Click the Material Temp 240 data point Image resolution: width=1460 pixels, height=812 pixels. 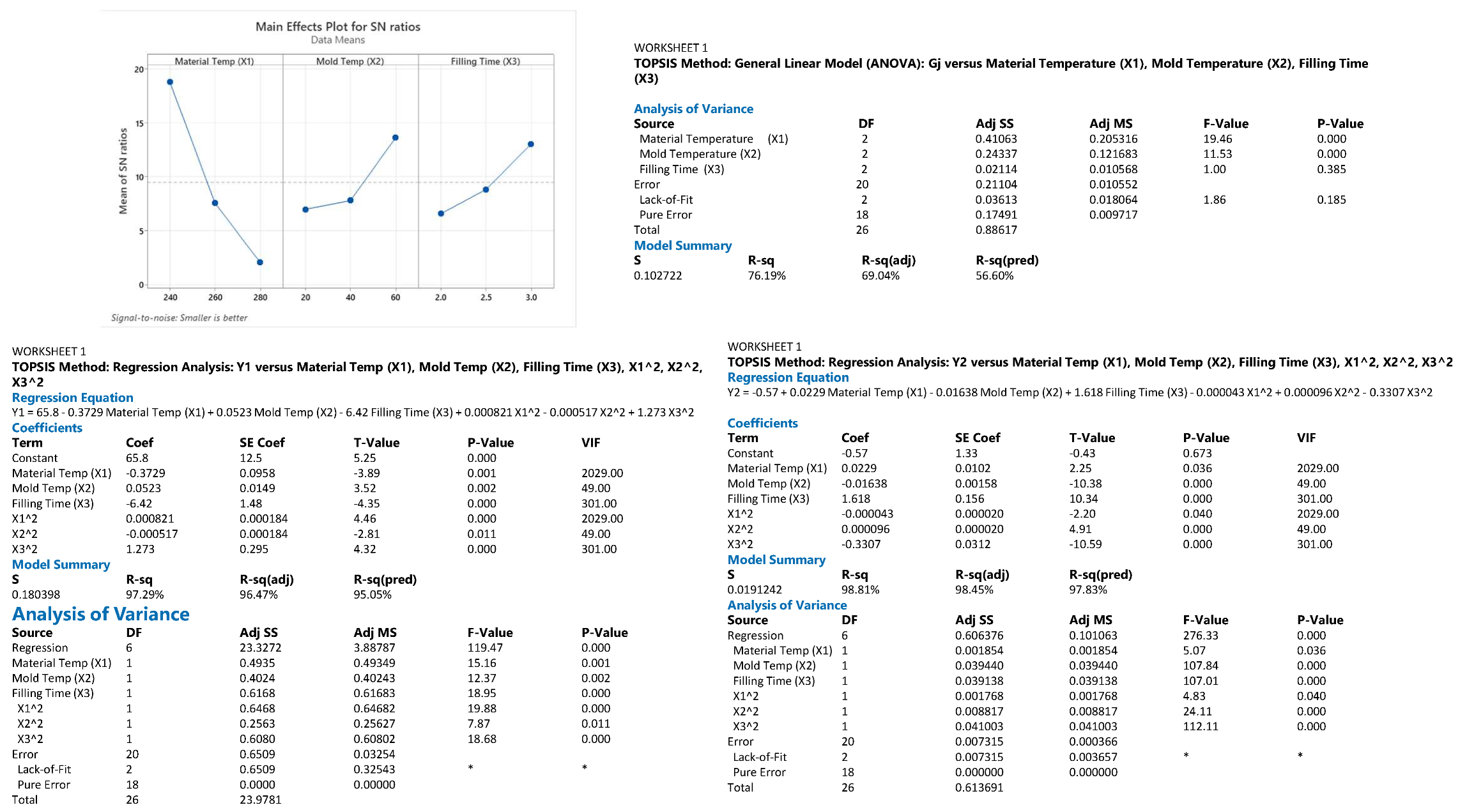pos(170,82)
